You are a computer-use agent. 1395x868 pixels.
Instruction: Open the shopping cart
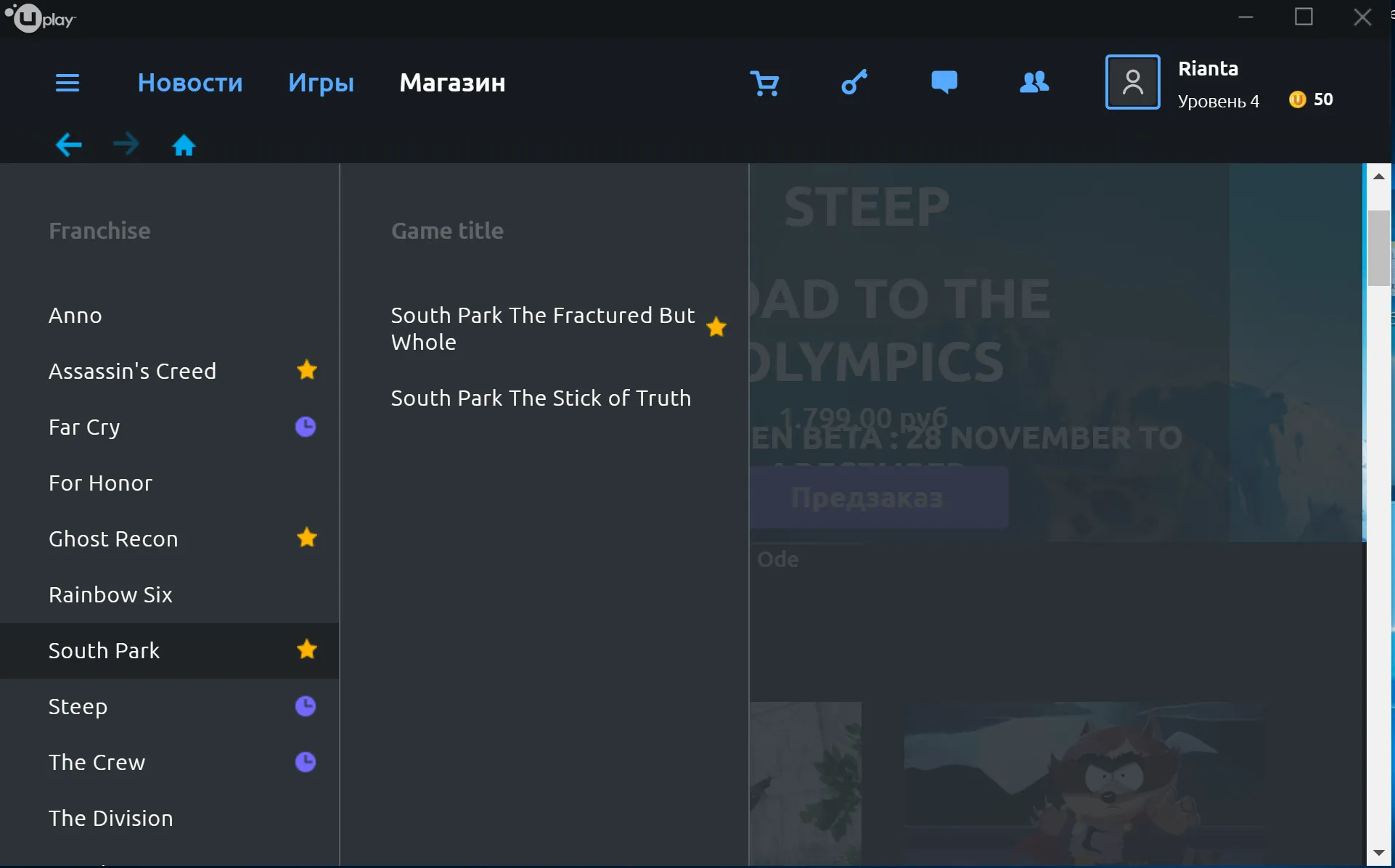[x=765, y=83]
